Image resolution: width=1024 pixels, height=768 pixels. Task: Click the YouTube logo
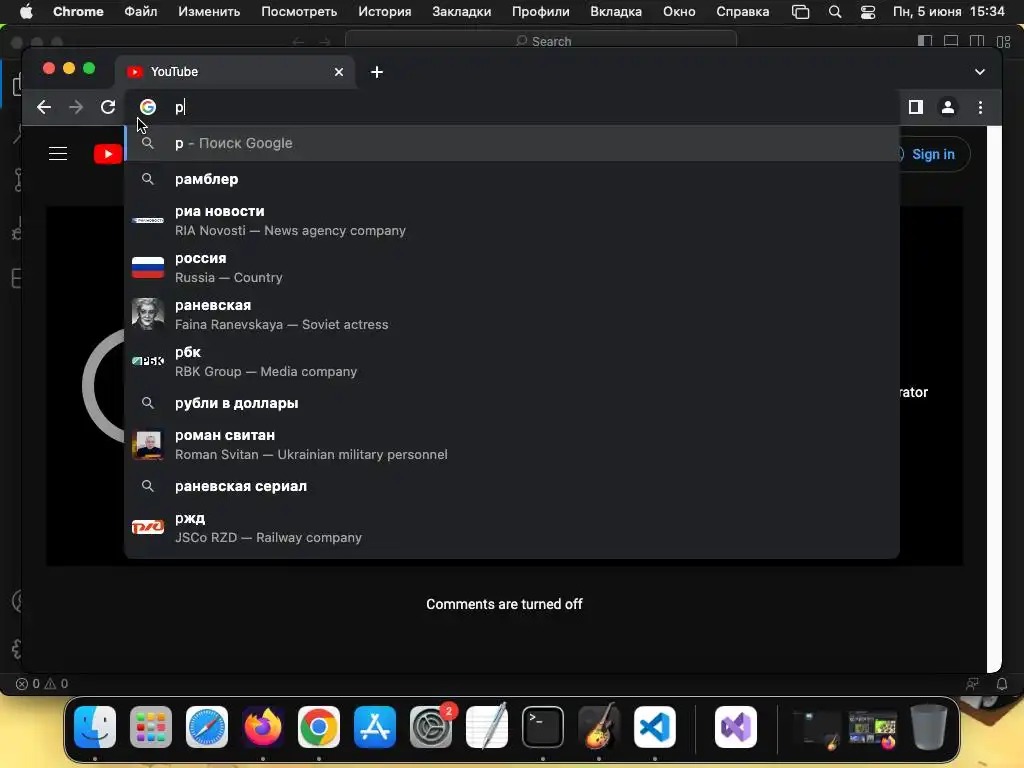coord(108,154)
